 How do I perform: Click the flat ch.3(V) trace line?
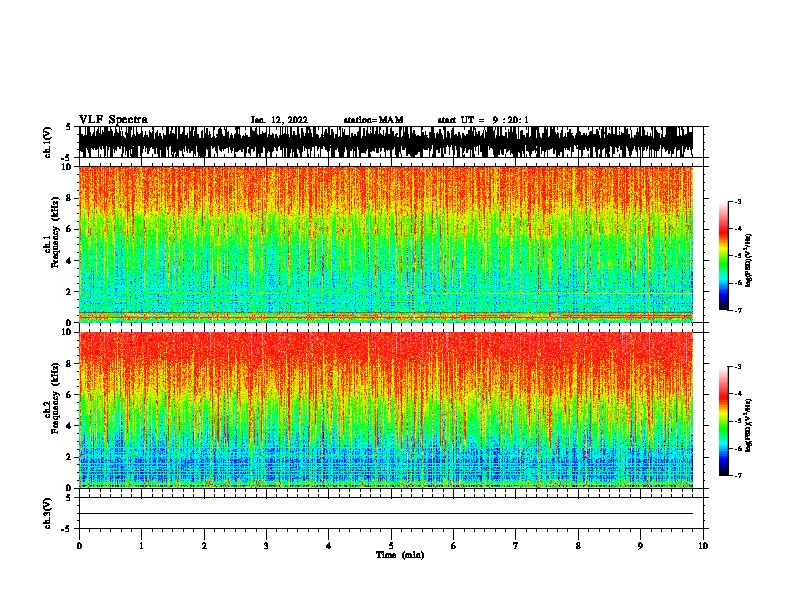click(x=386, y=514)
